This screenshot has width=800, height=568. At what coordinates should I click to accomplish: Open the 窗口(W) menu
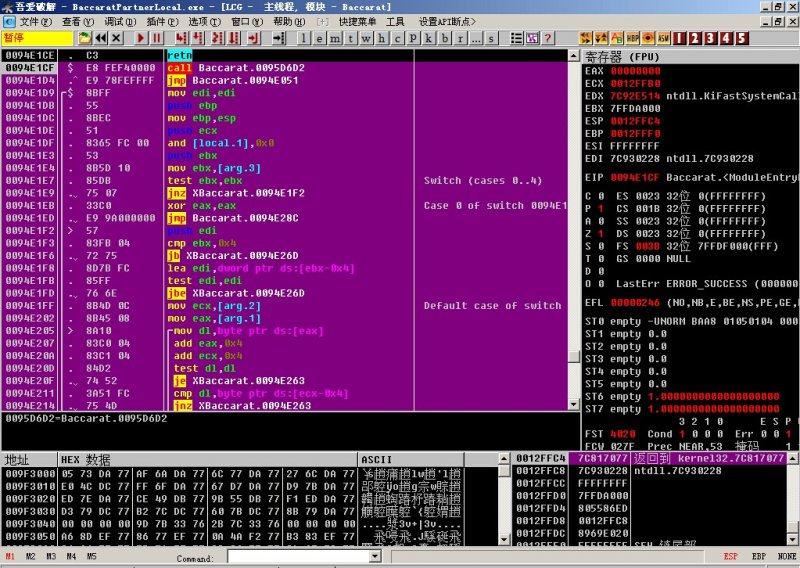[x=247, y=21]
